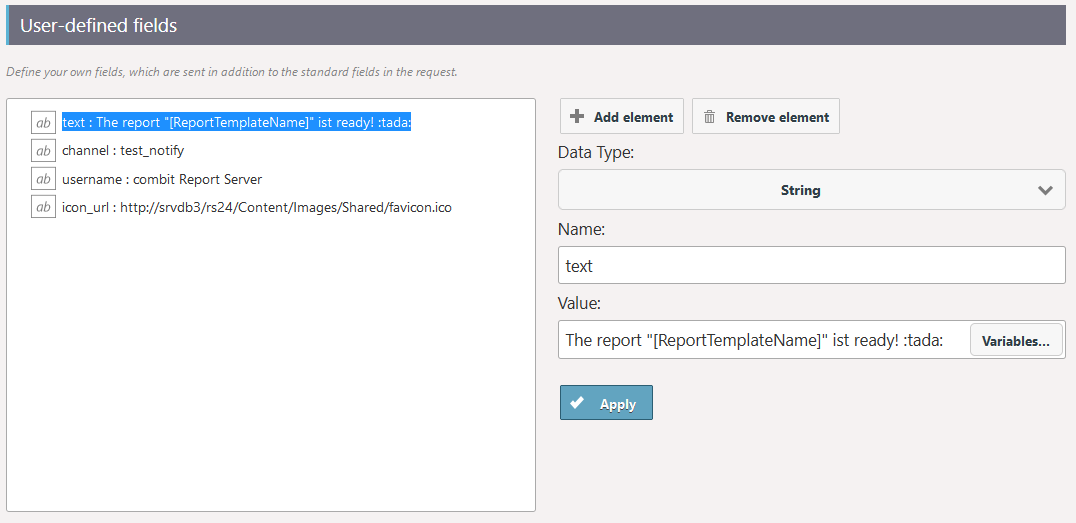Click the ab icon beside channel entry
This screenshot has height=523, width=1076.
(x=43, y=150)
